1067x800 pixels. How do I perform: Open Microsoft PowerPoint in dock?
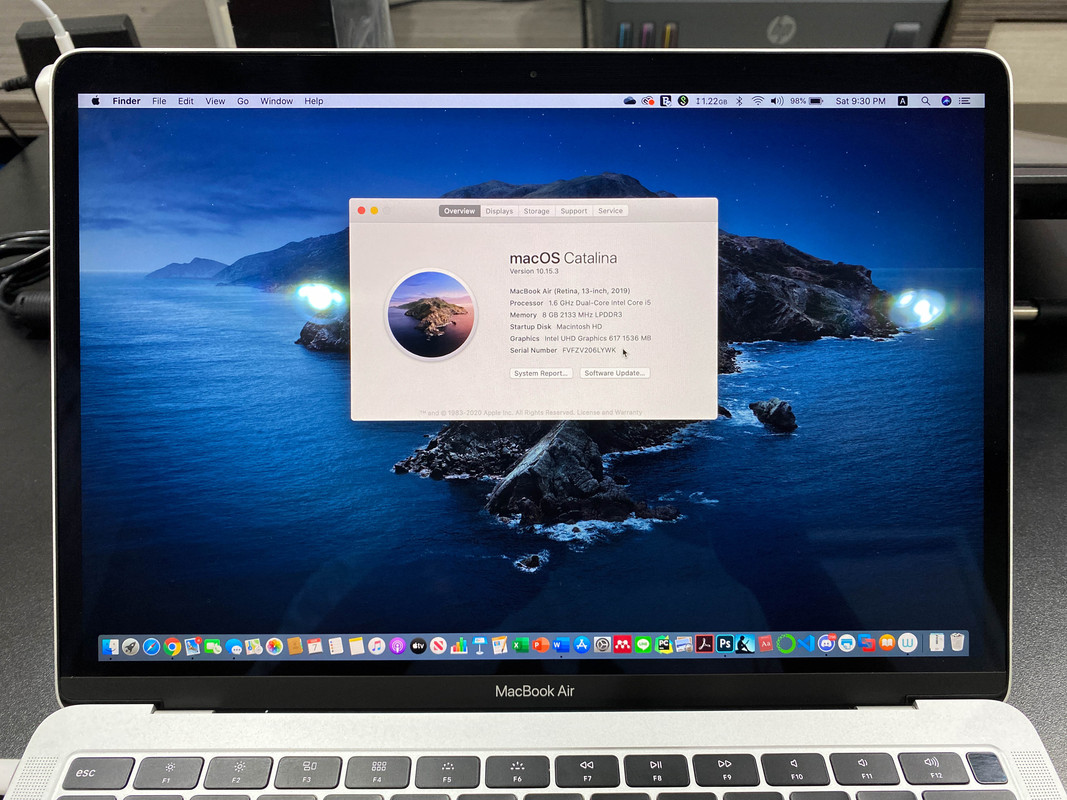pos(541,645)
